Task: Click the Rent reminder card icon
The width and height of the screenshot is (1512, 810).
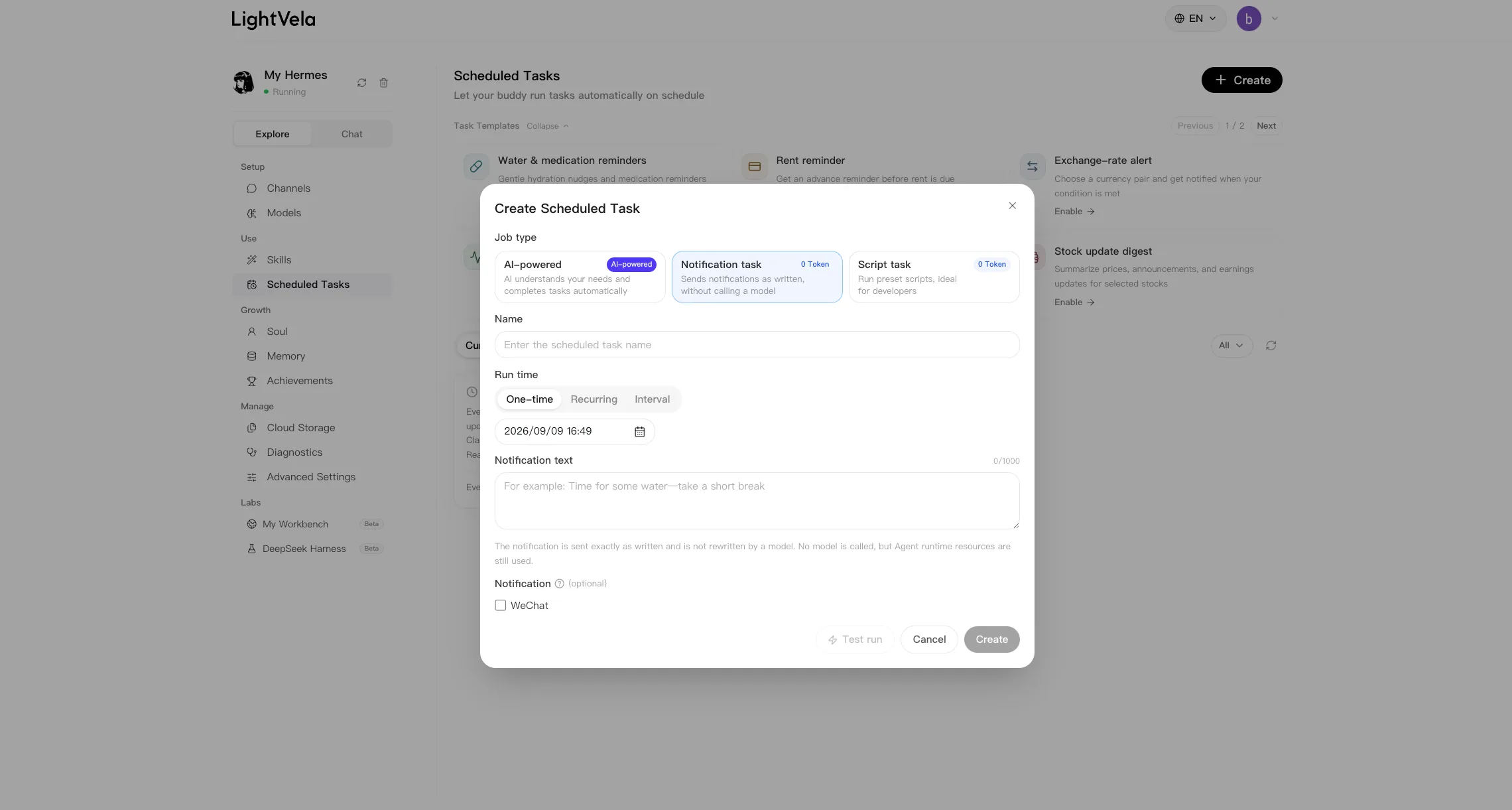Action: click(754, 167)
